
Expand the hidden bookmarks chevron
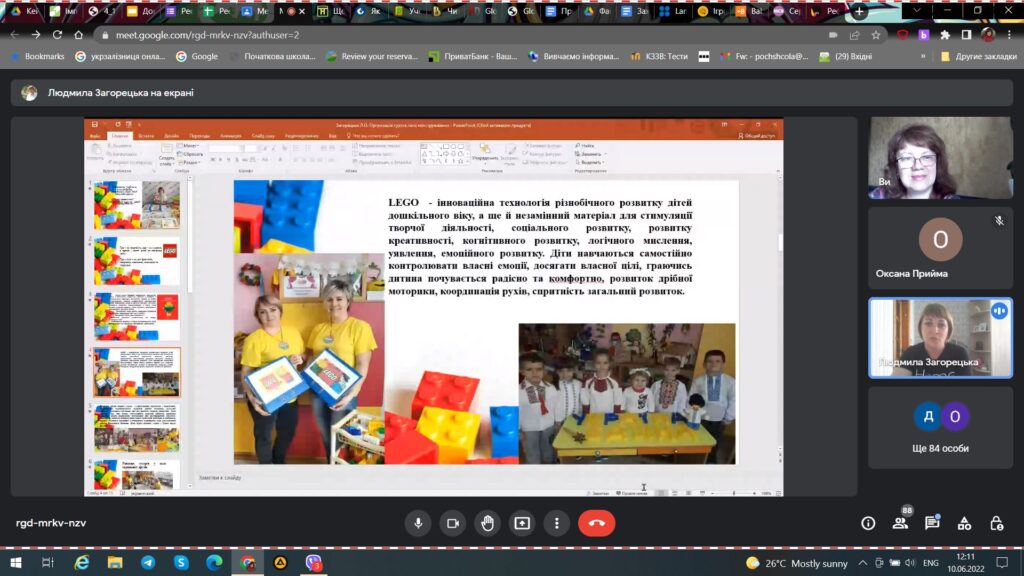coord(923,56)
